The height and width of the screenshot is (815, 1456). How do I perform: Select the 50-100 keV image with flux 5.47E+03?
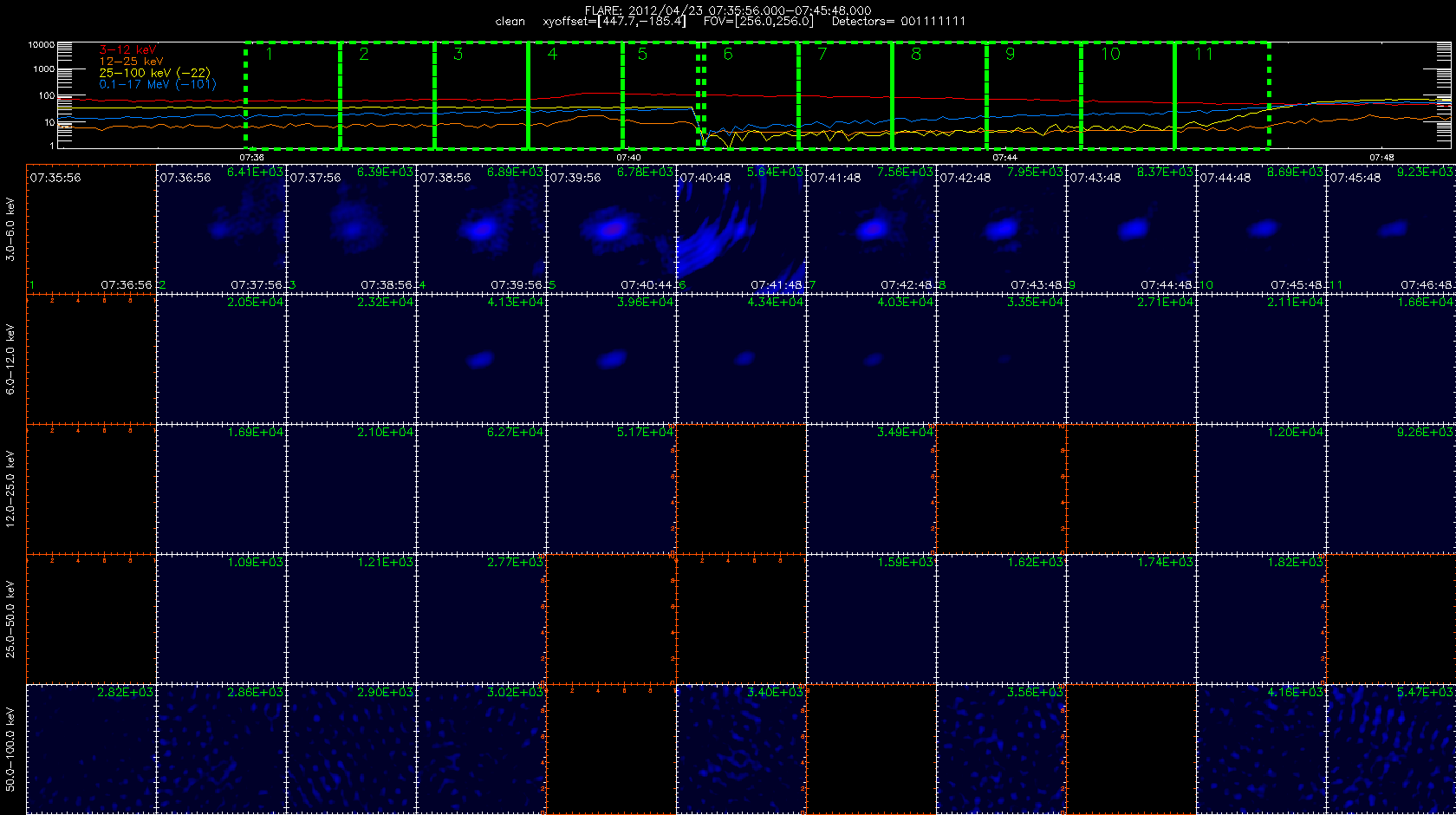tap(1391, 749)
